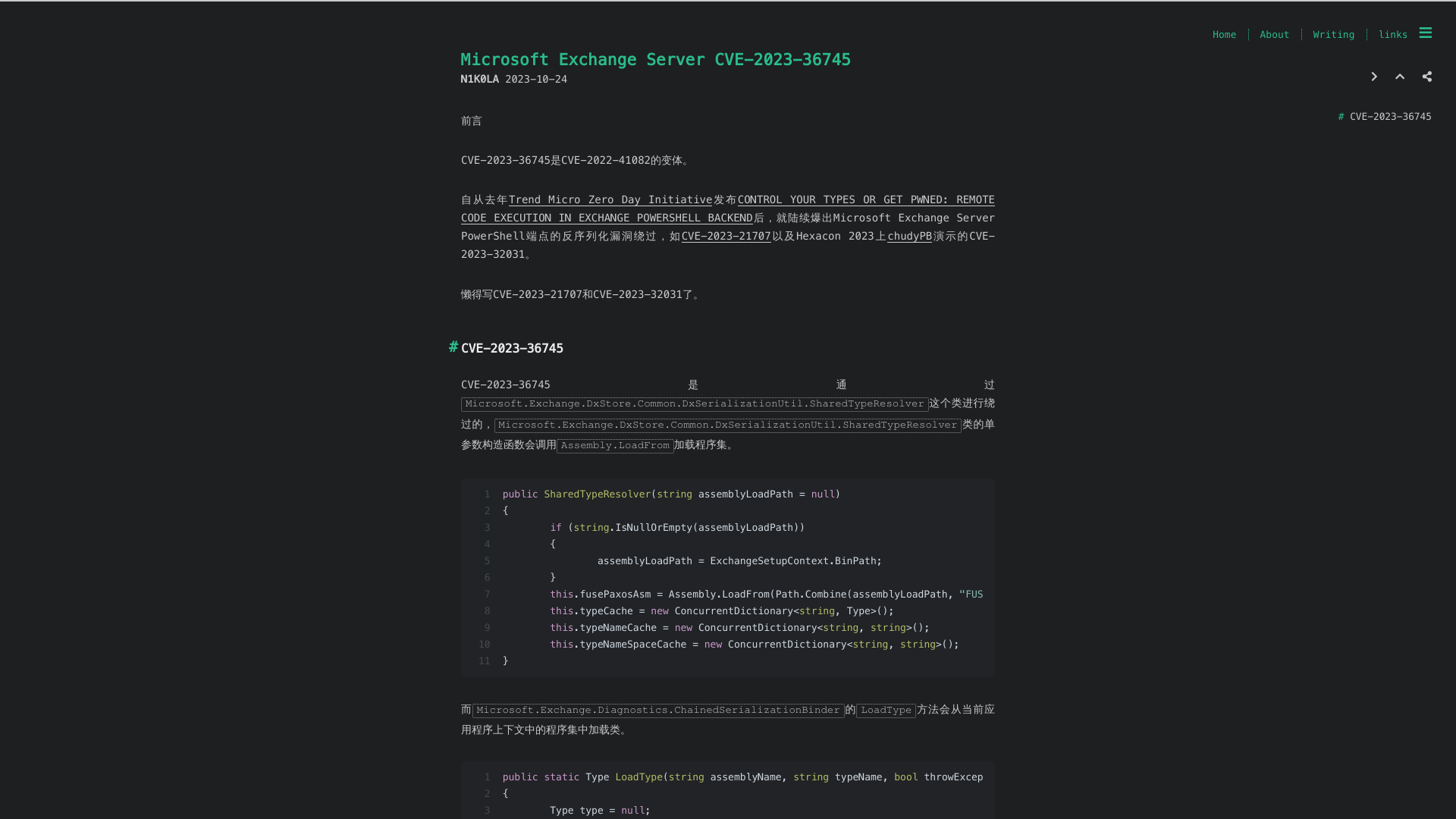
Task: Click the line CVE-2023-36745是CVE-2022-41082的变体
Action: point(575,161)
